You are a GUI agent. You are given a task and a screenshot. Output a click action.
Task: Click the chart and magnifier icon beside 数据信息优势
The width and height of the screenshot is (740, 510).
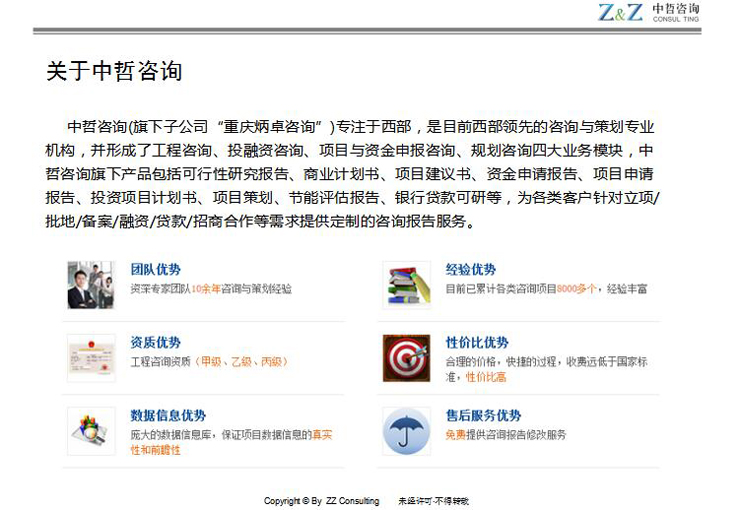tap(91, 431)
